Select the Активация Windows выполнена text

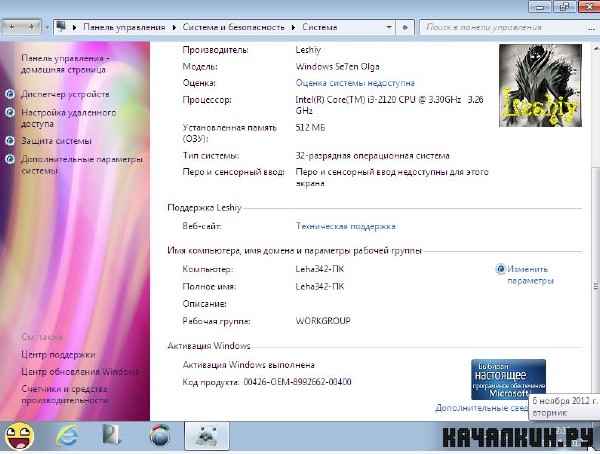pyautogui.click(x=248, y=364)
